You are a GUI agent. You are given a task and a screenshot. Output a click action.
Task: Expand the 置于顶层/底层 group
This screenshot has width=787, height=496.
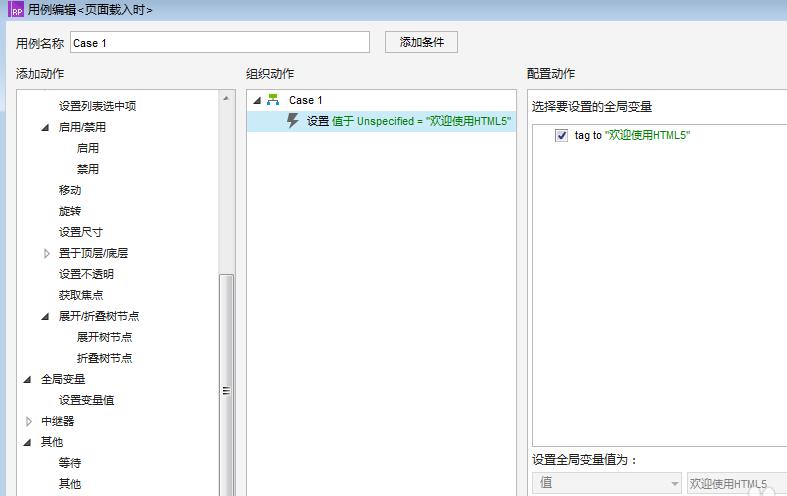47,254
